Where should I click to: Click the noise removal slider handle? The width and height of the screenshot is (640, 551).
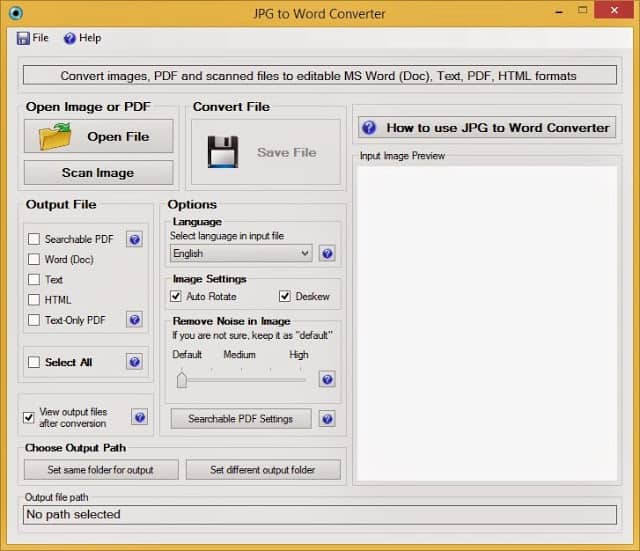tap(182, 380)
